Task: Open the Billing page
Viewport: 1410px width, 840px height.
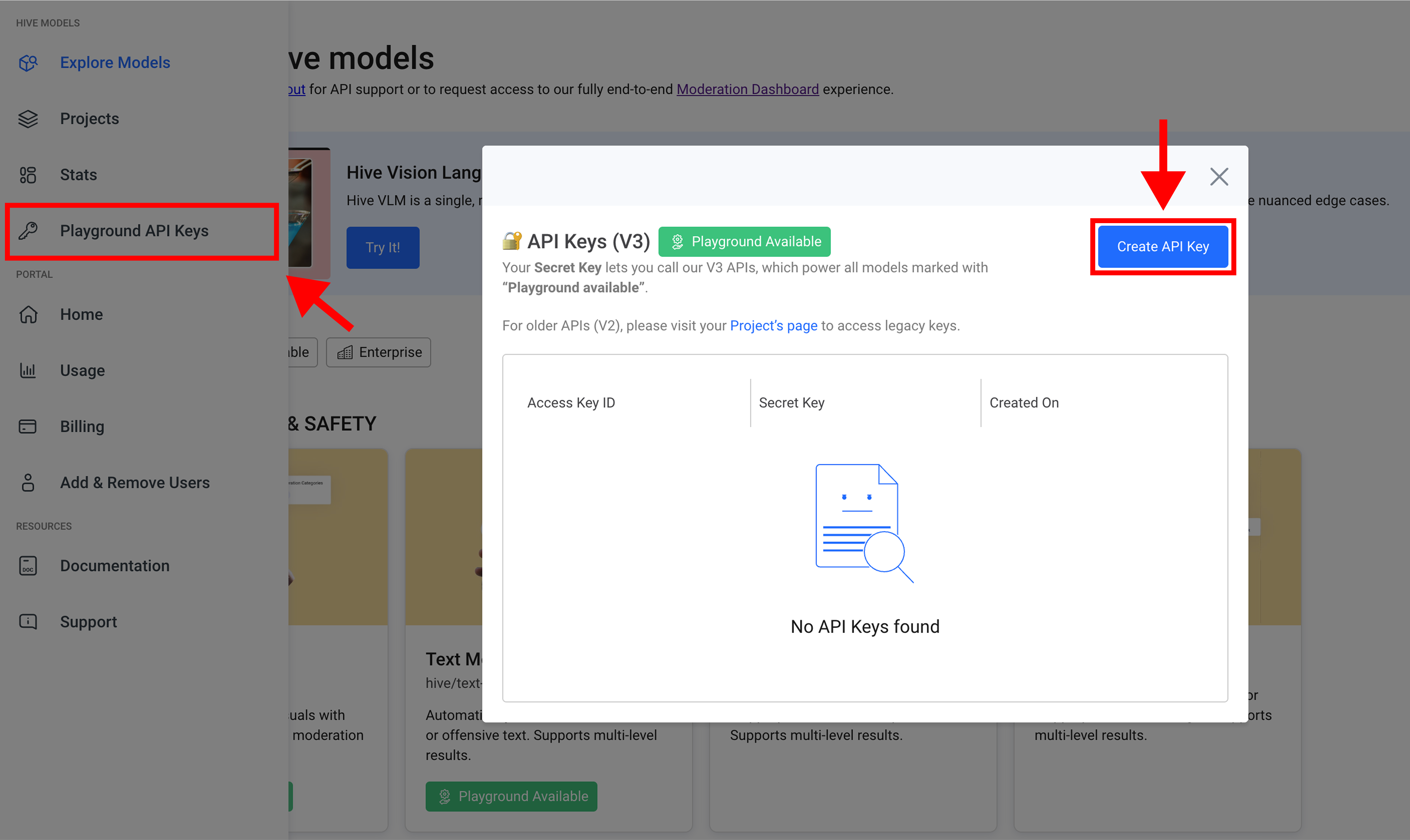Action: 82,426
